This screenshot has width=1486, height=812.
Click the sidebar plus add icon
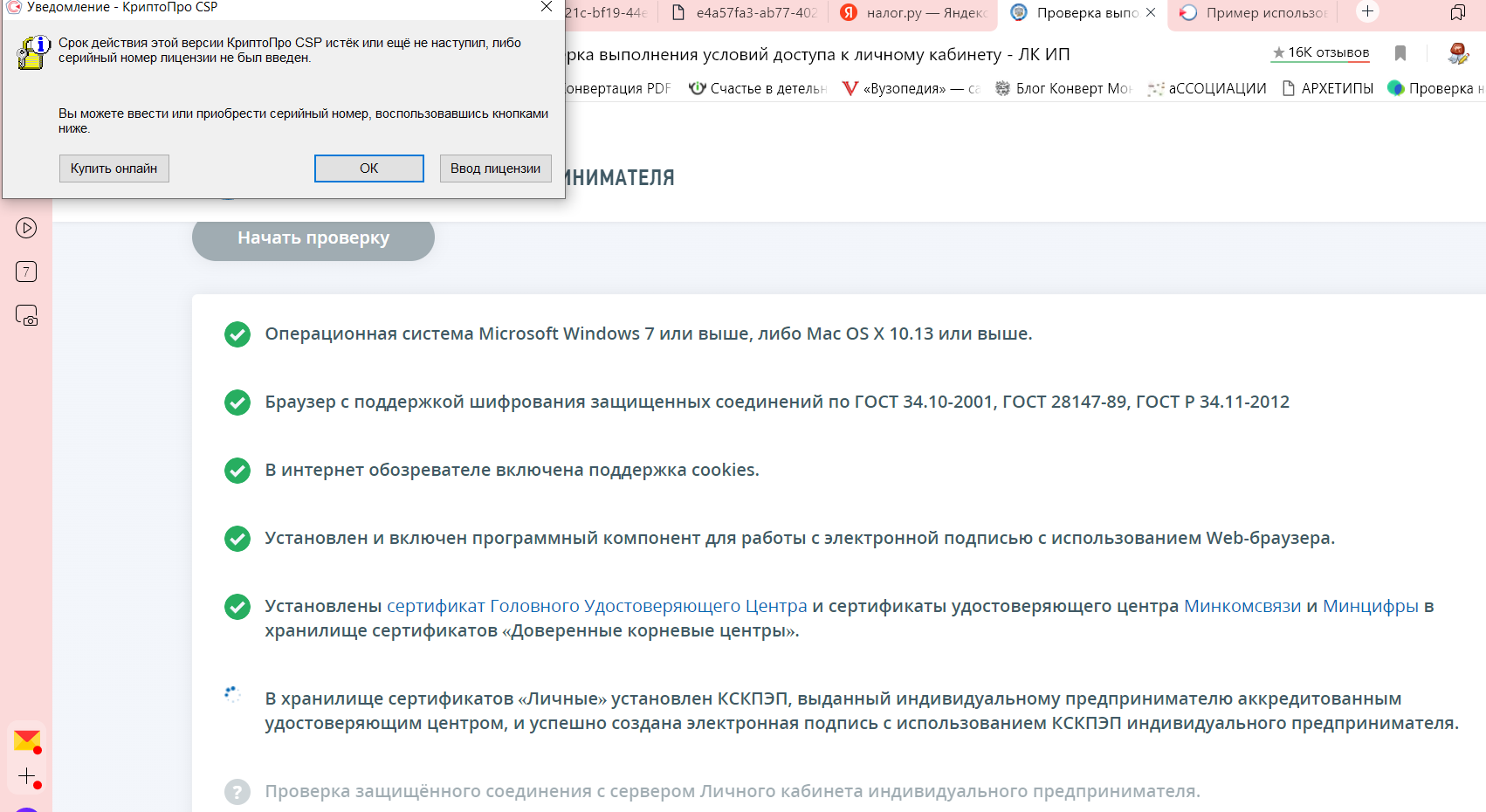[28, 776]
